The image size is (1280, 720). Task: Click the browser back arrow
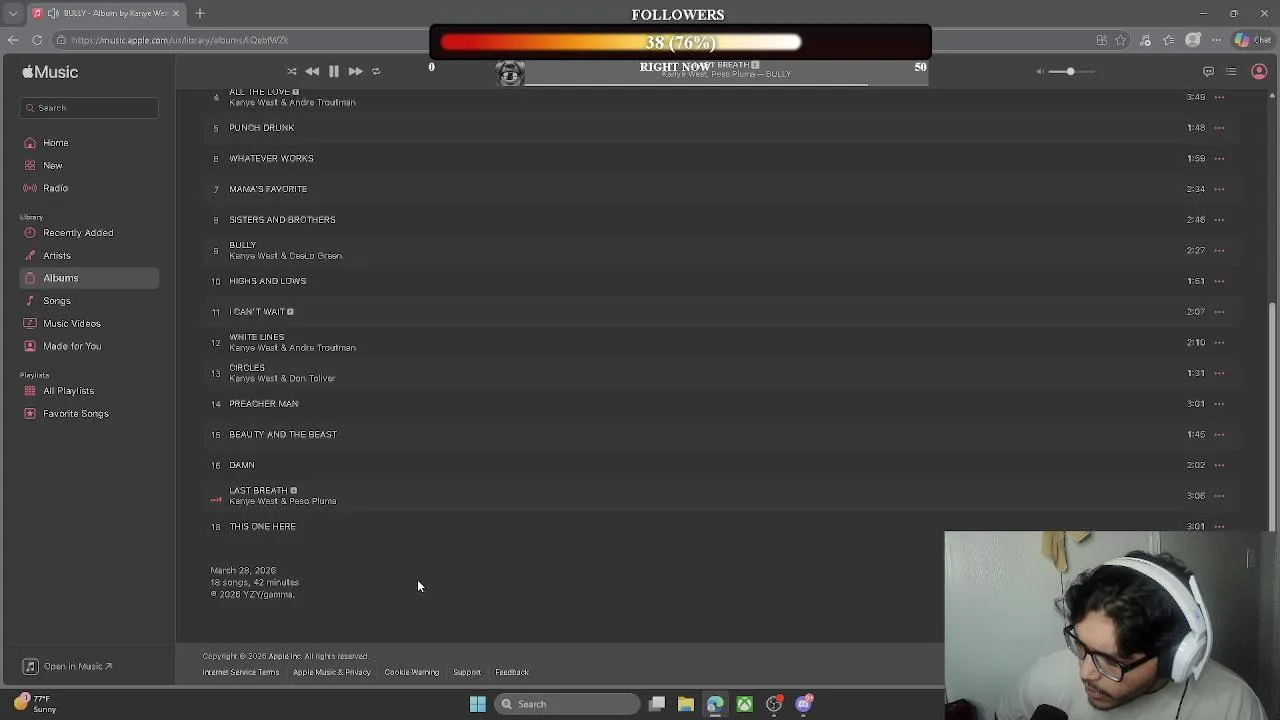pos(13,40)
